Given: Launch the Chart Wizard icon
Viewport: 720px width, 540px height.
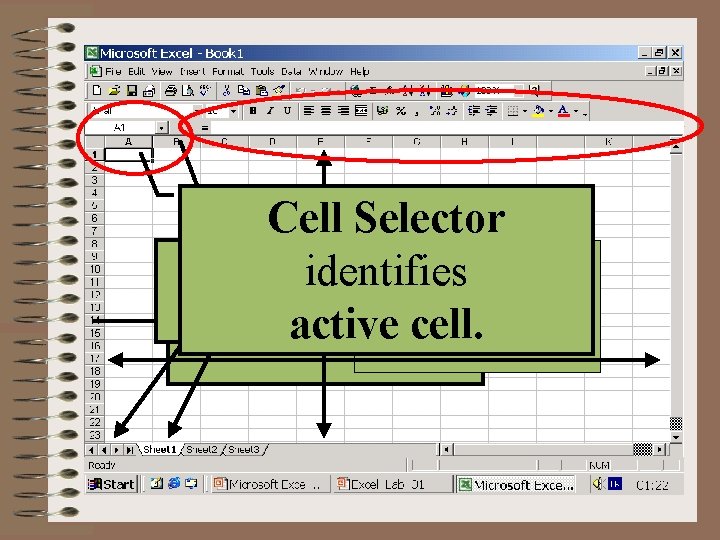Looking at the screenshot, I should click(446, 90).
